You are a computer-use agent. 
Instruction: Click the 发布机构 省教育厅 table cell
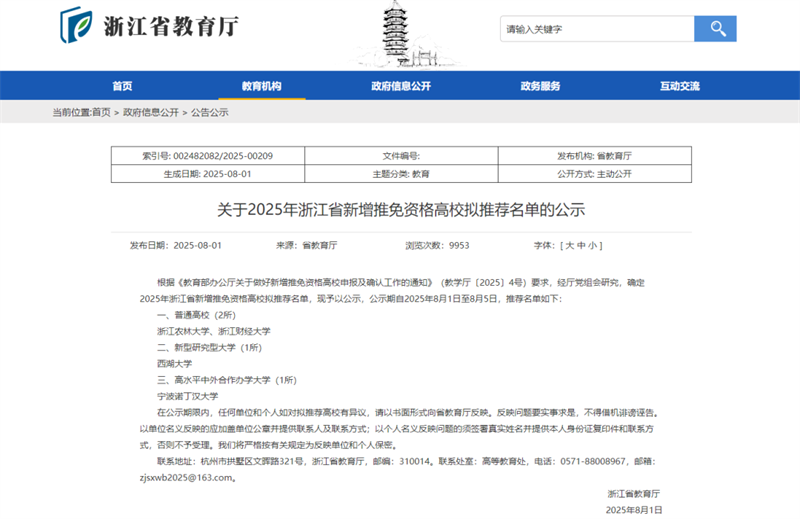click(595, 156)
